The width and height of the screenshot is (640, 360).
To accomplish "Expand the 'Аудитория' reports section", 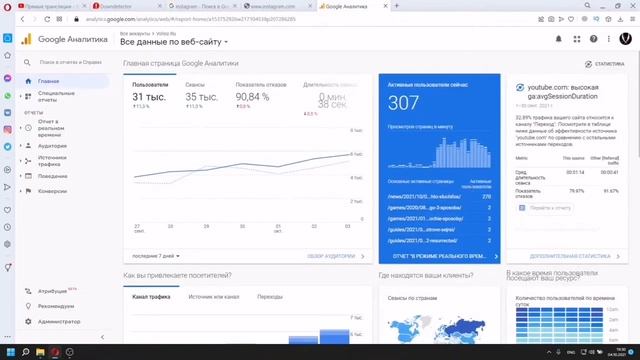I will tap(52, 146).
